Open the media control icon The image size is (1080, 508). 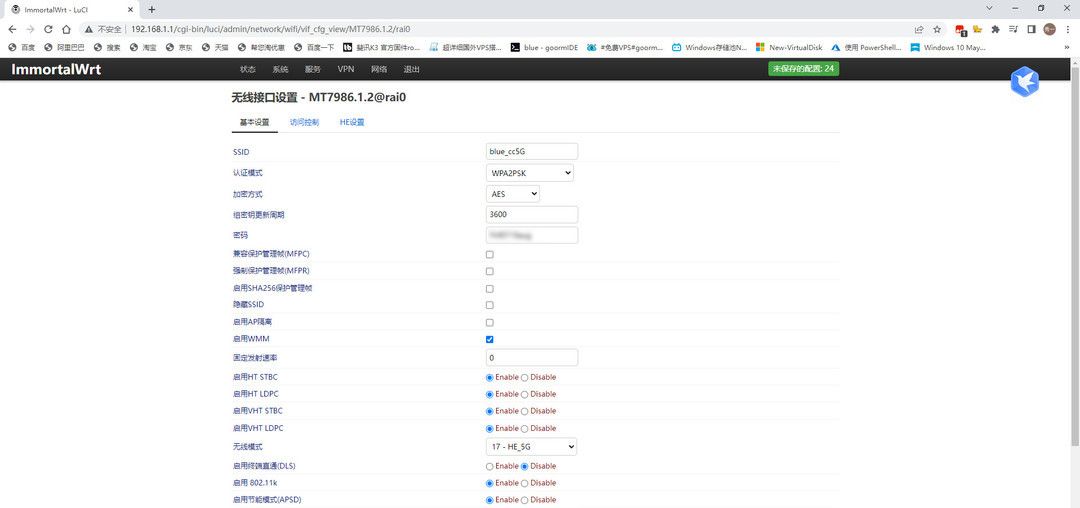point(1013,30)
